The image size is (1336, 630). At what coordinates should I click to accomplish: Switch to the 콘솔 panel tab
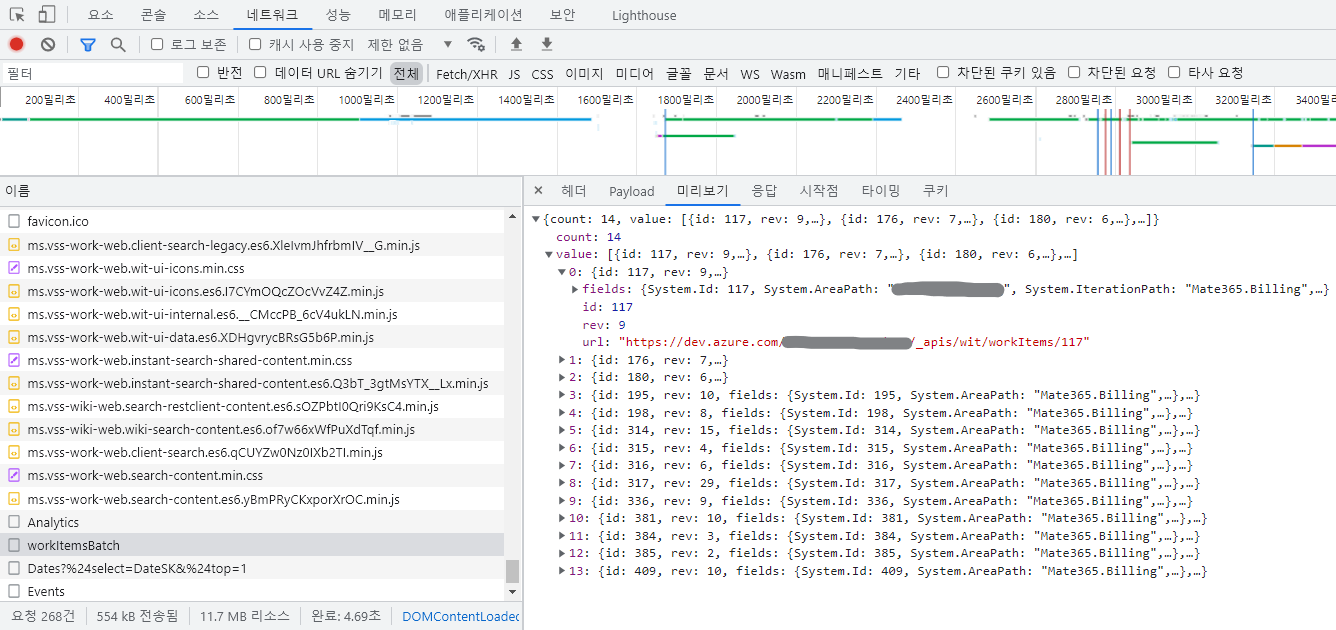[x=153, y=15]
